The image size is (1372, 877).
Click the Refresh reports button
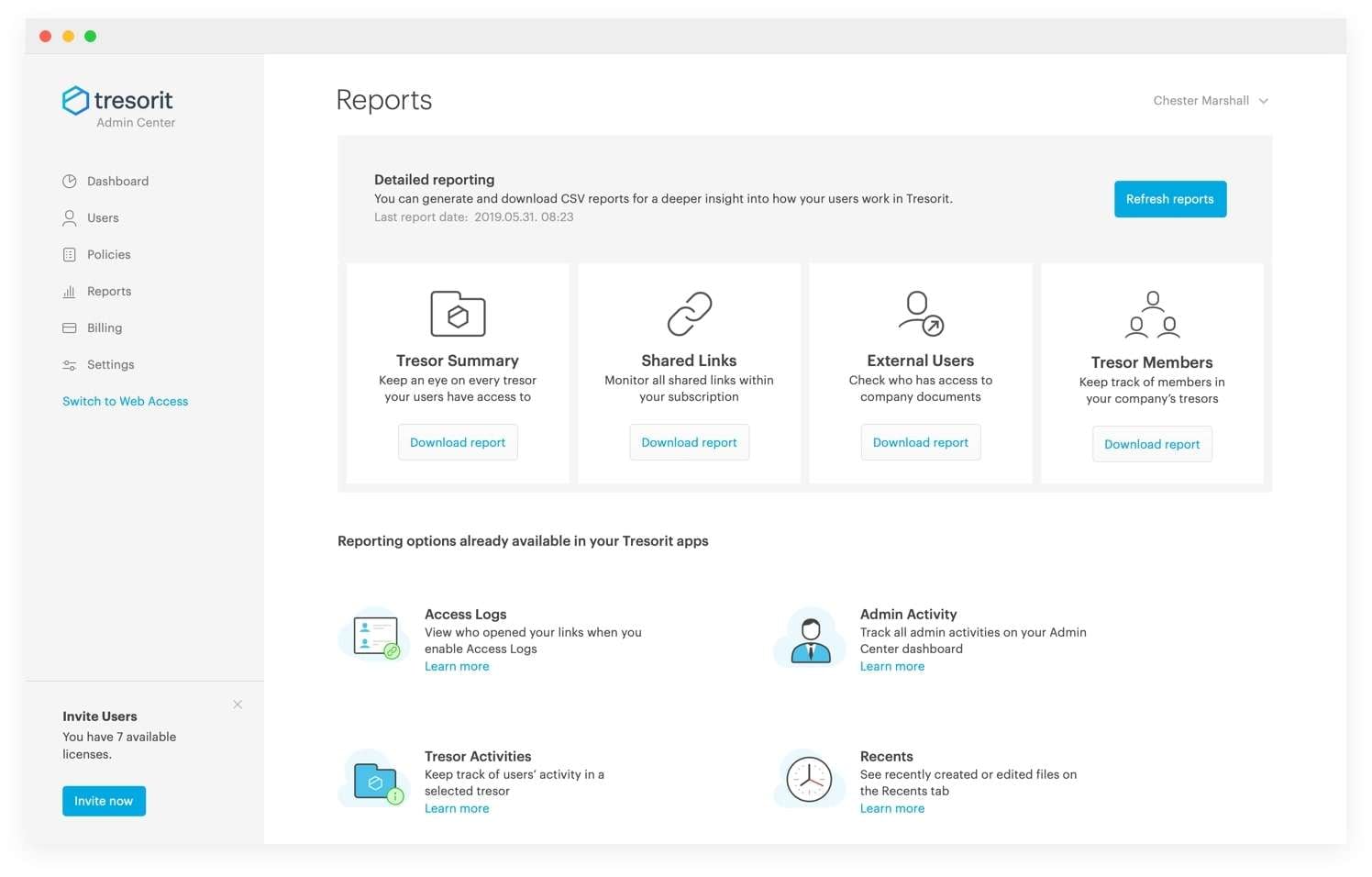pyautogui.click(x=1170, y=199)
